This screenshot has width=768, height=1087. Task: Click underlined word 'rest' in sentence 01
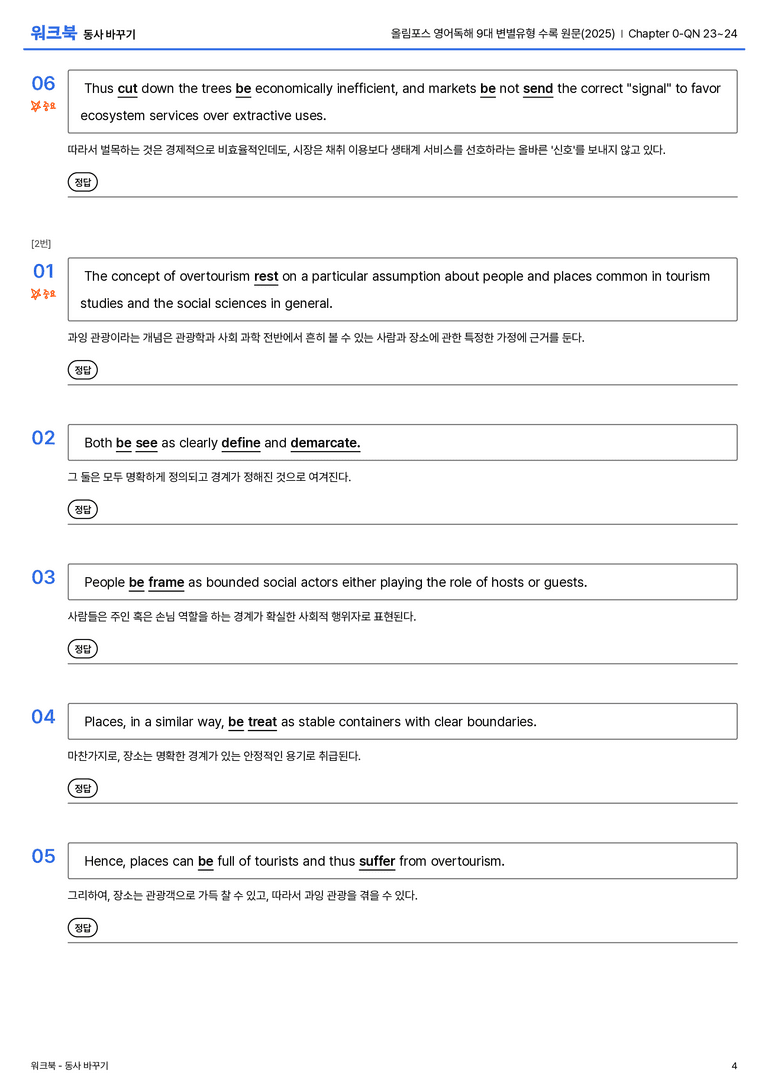click(266, 277)
